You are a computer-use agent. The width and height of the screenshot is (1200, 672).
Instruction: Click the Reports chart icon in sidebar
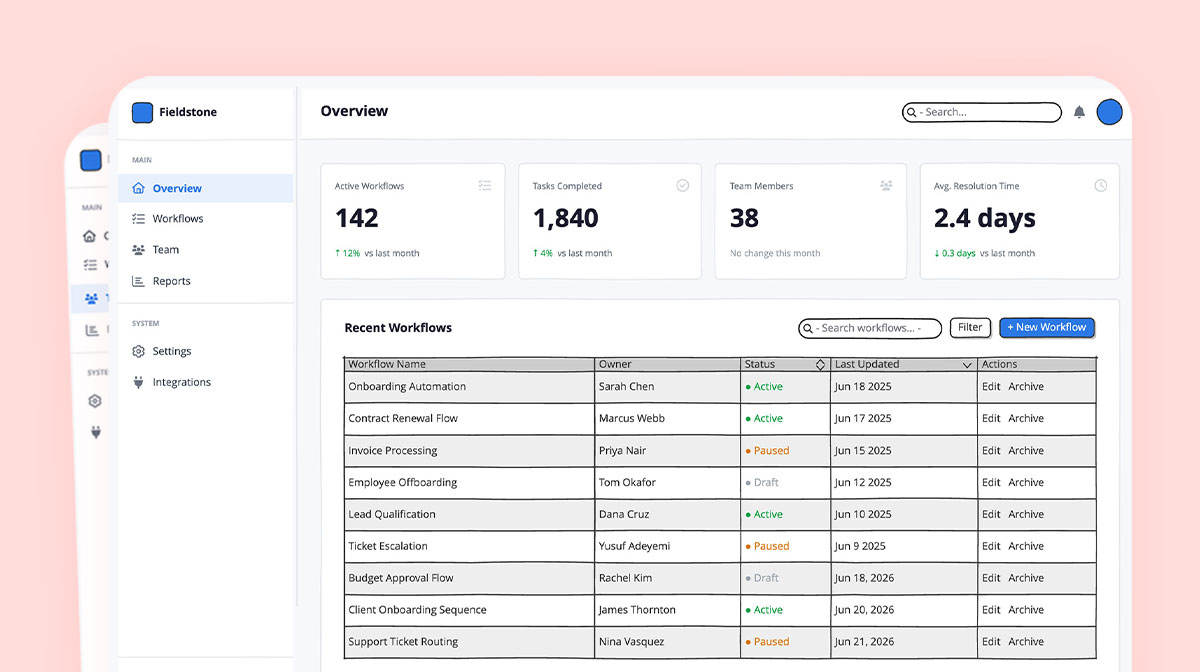coord(139,281)
